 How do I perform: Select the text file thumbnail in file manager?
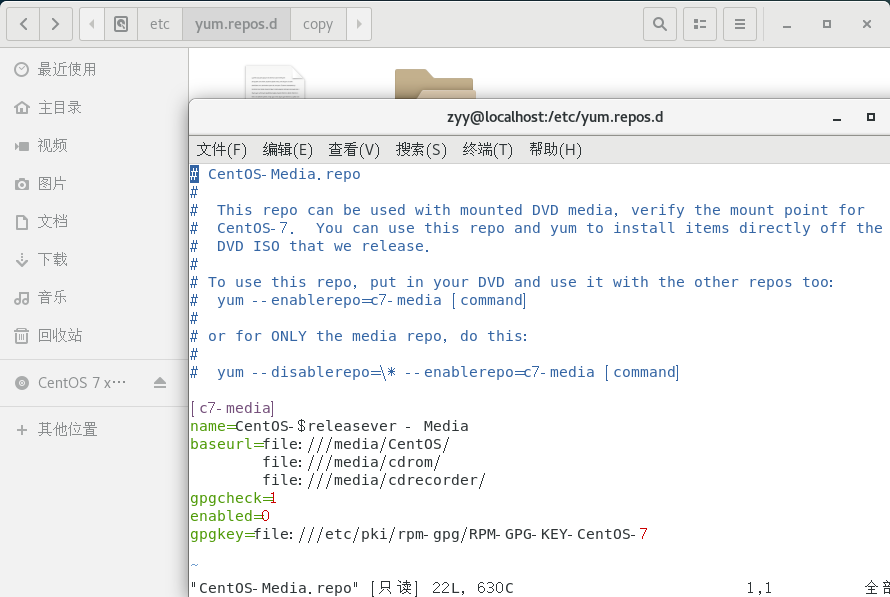(x=275, y=82)
